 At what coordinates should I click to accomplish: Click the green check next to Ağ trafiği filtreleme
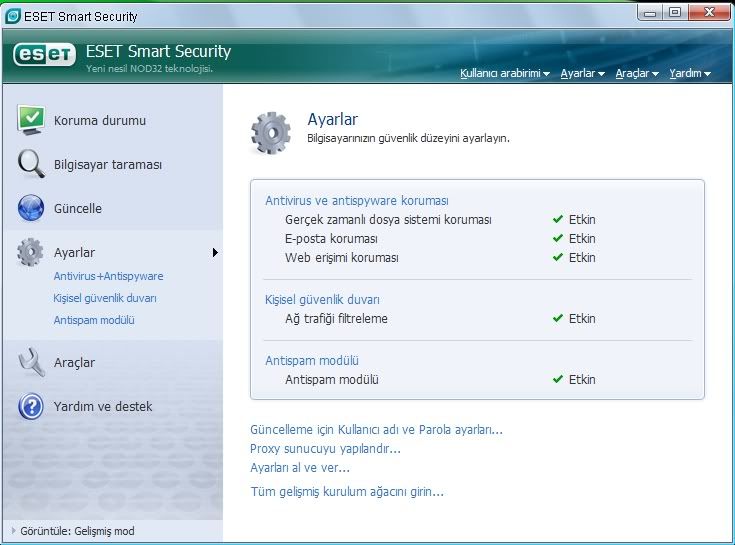(557, 318)
